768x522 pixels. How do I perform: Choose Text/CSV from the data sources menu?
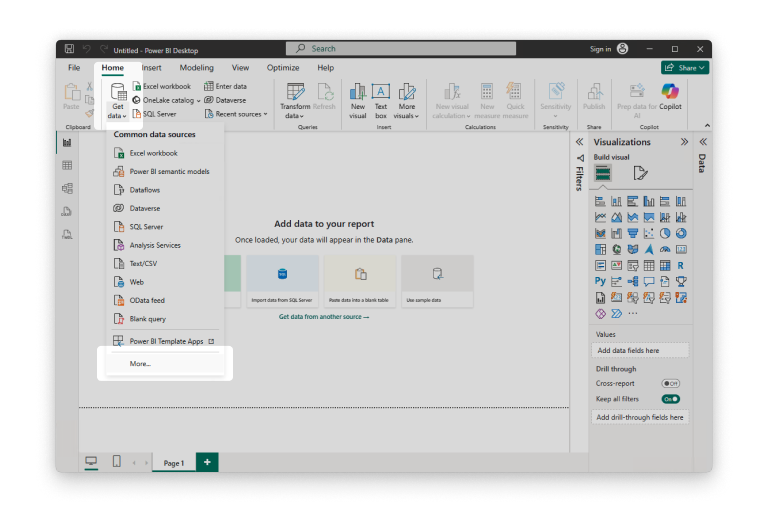144,263
